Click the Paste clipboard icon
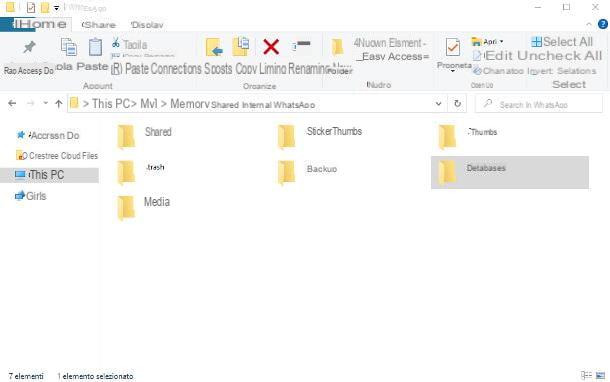The image size is (610, 382). 95,47
